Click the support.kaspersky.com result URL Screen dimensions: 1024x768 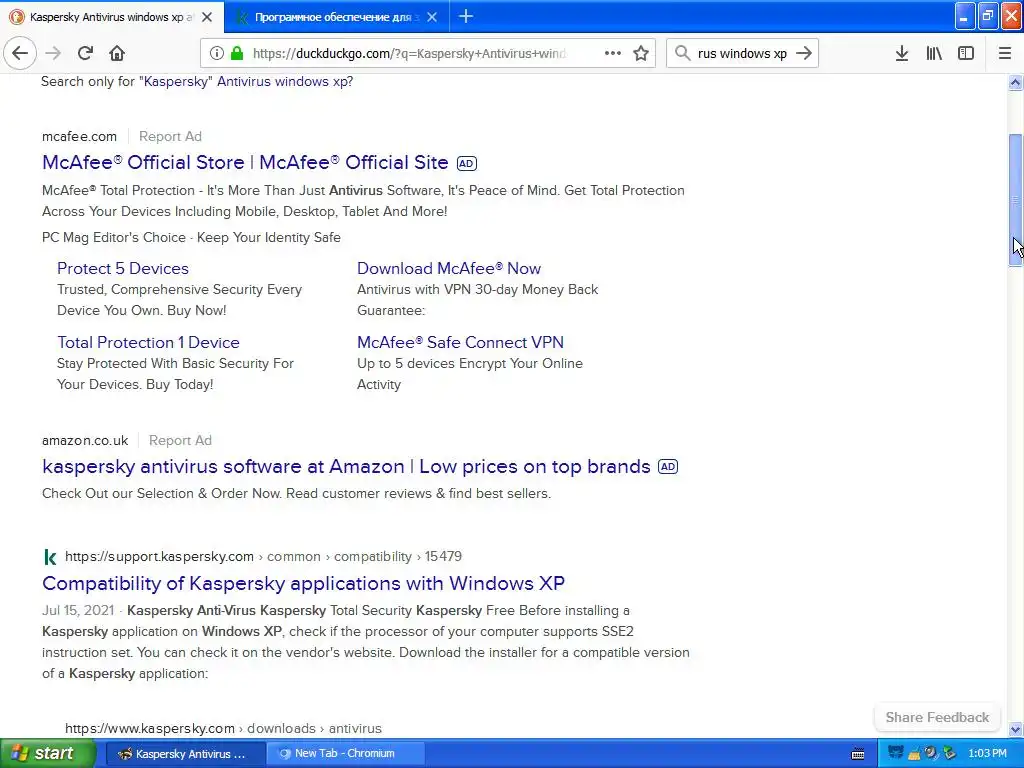[263, 556]
